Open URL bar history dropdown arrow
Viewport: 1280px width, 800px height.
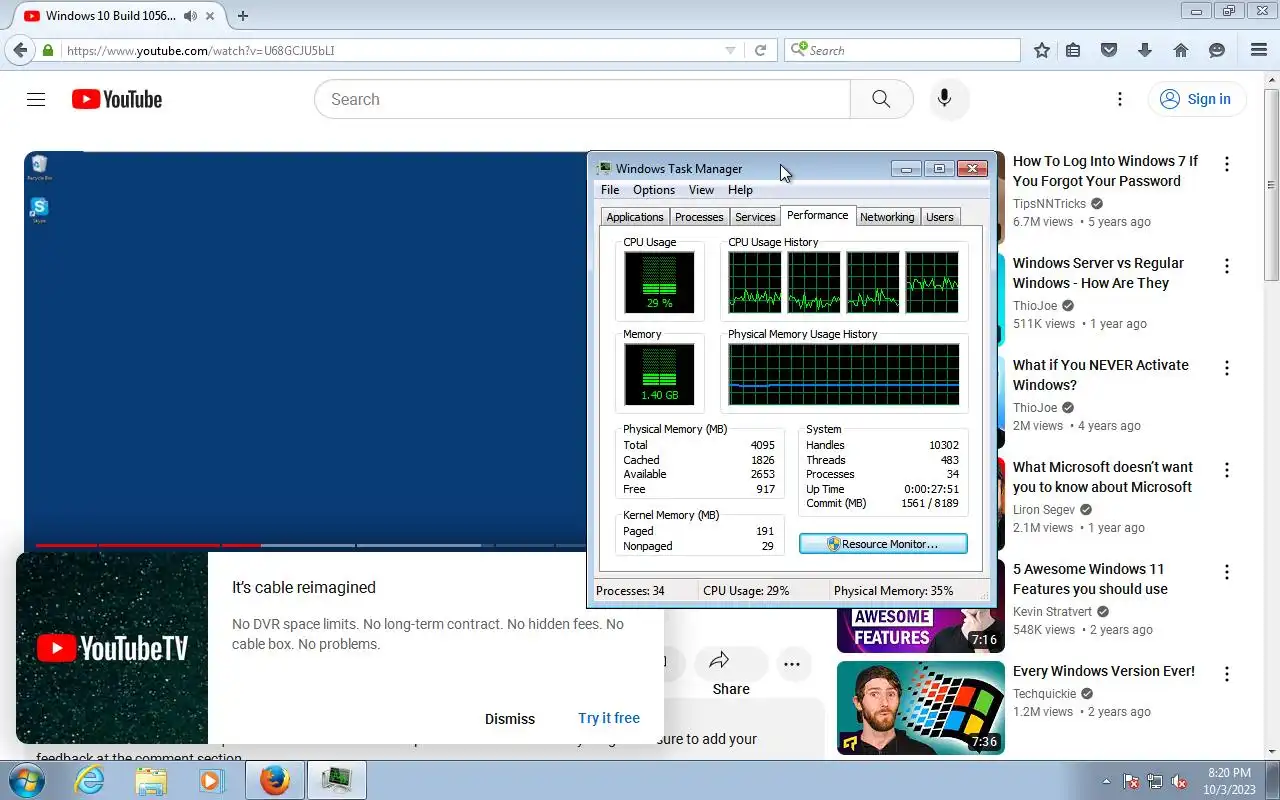[x=730, y=50]
